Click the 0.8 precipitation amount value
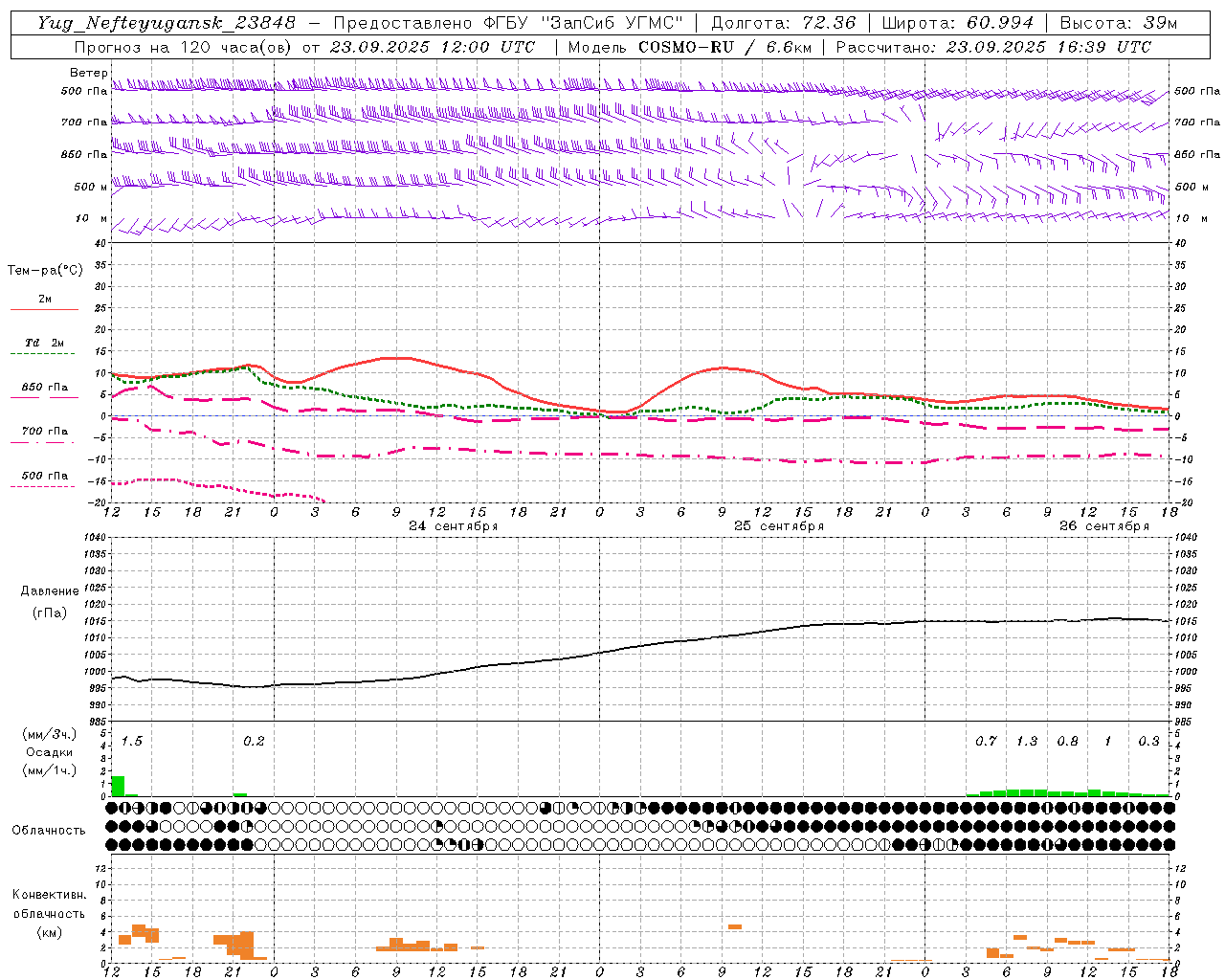This screenshot has width=1225, height=980. [1068, 741]
